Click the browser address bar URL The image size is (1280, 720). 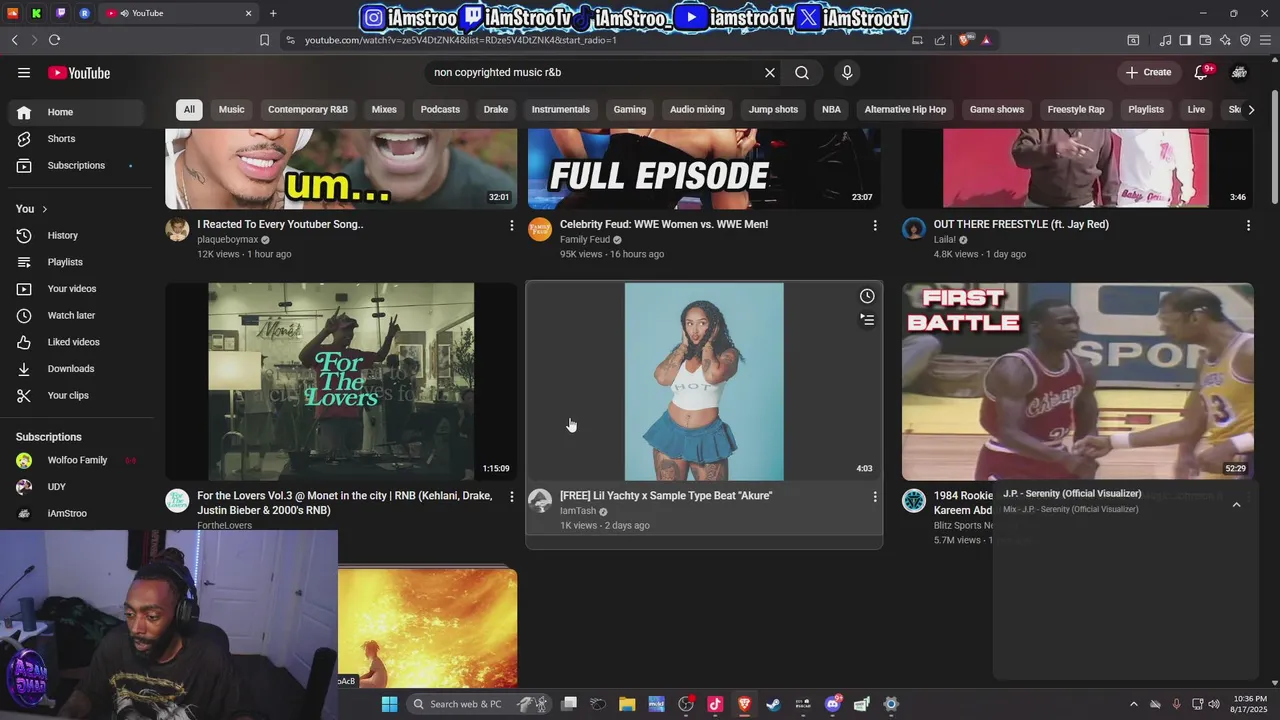tap(461, 40)
